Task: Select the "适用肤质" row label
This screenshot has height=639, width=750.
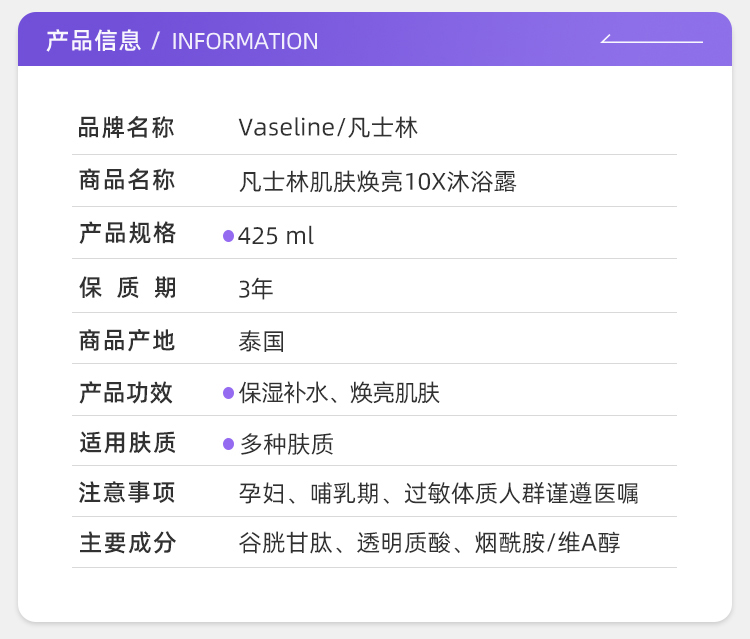Action: click(x=127, y=443)
